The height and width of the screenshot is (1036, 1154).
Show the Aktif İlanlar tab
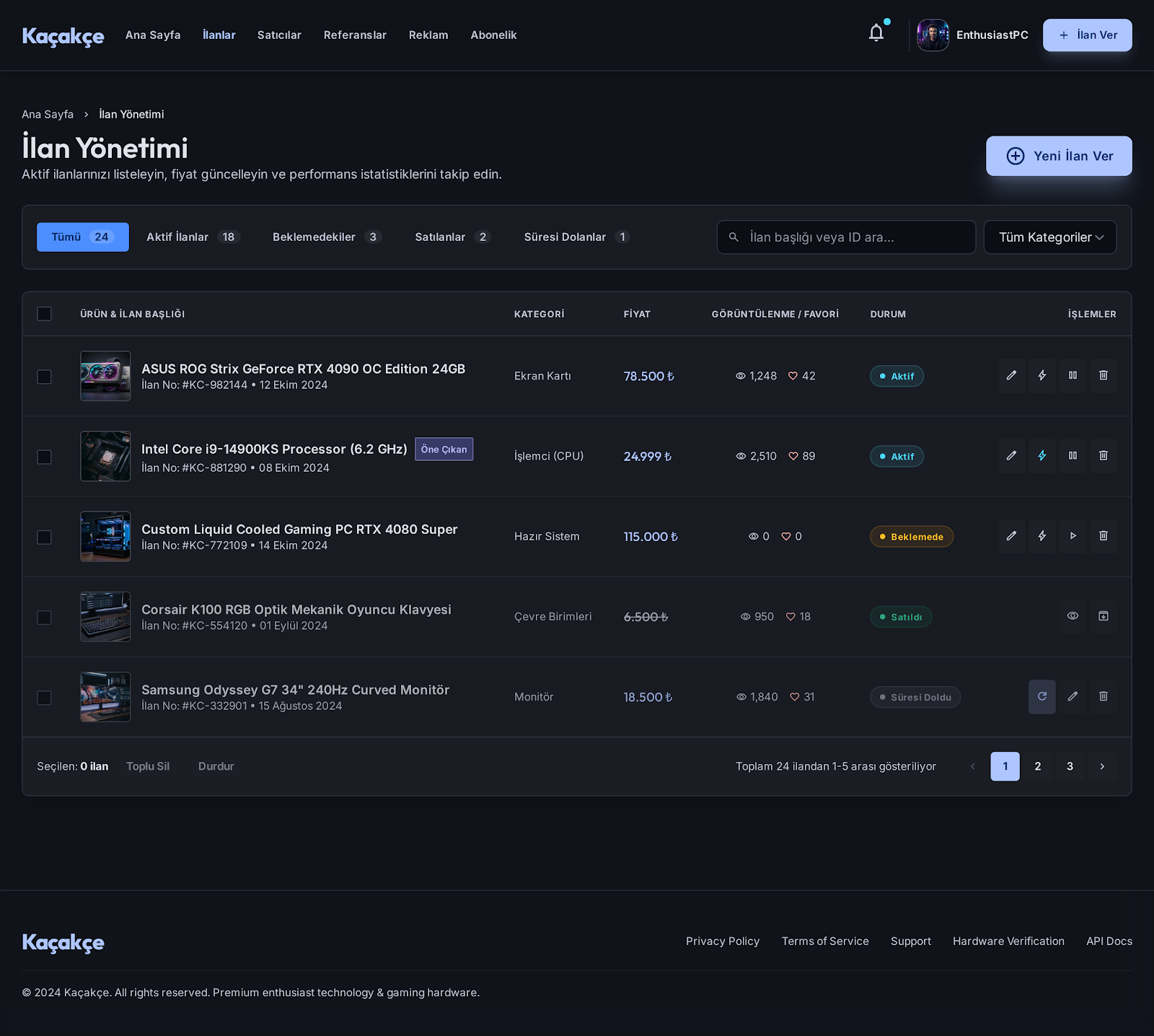pos(193,237)
